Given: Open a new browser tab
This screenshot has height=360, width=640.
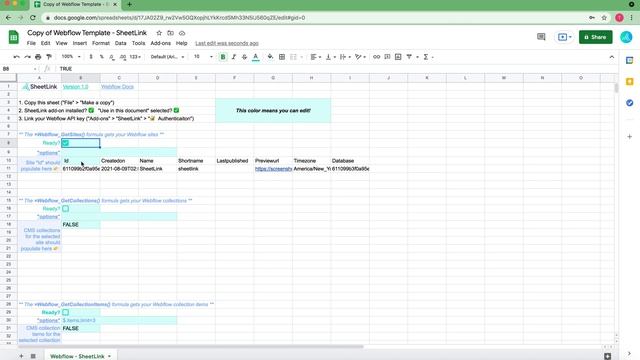Looking at the screenshot, I should point(129,4).
